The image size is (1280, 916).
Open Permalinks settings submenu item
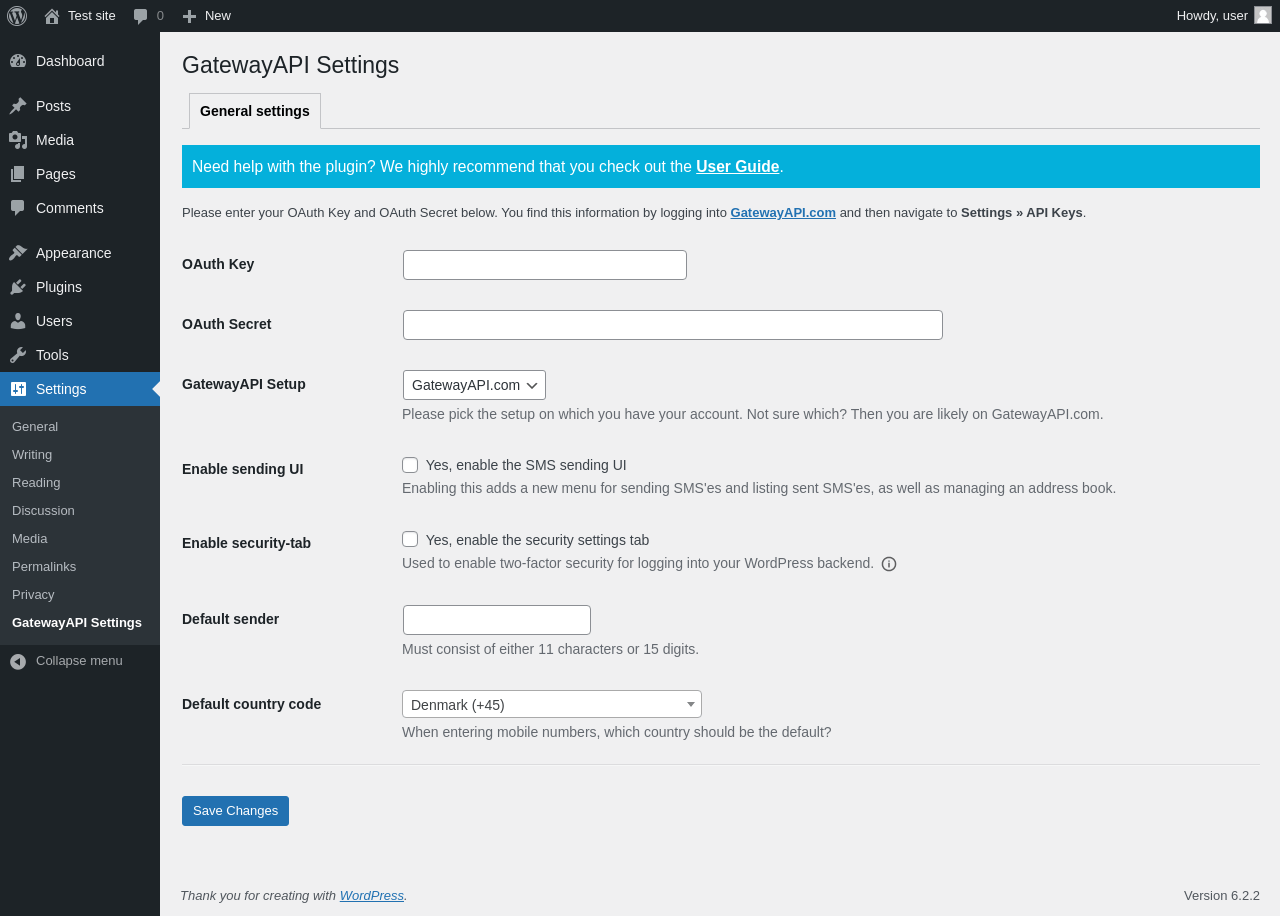[44, 566]
